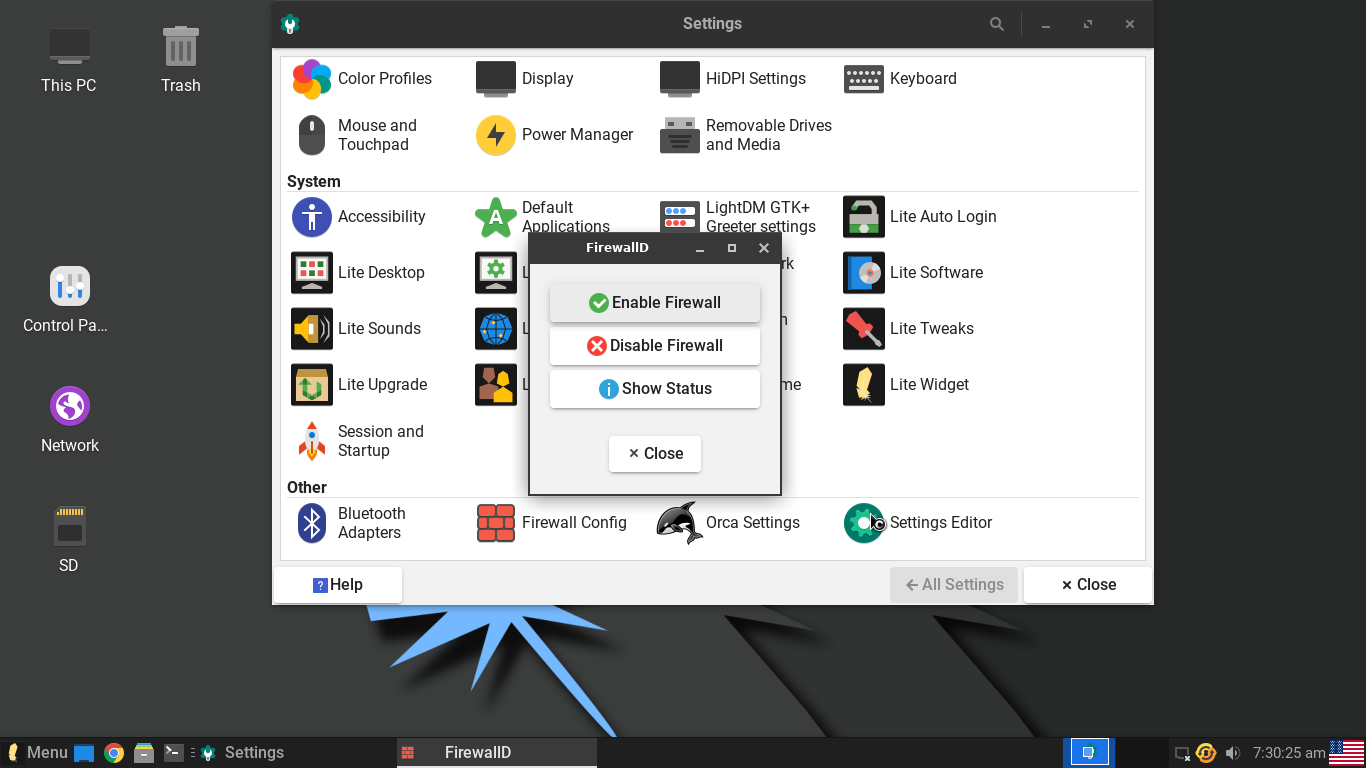Select This PC desktop icon
Screen dimensions: 1366x768
[x=69, y=60]
